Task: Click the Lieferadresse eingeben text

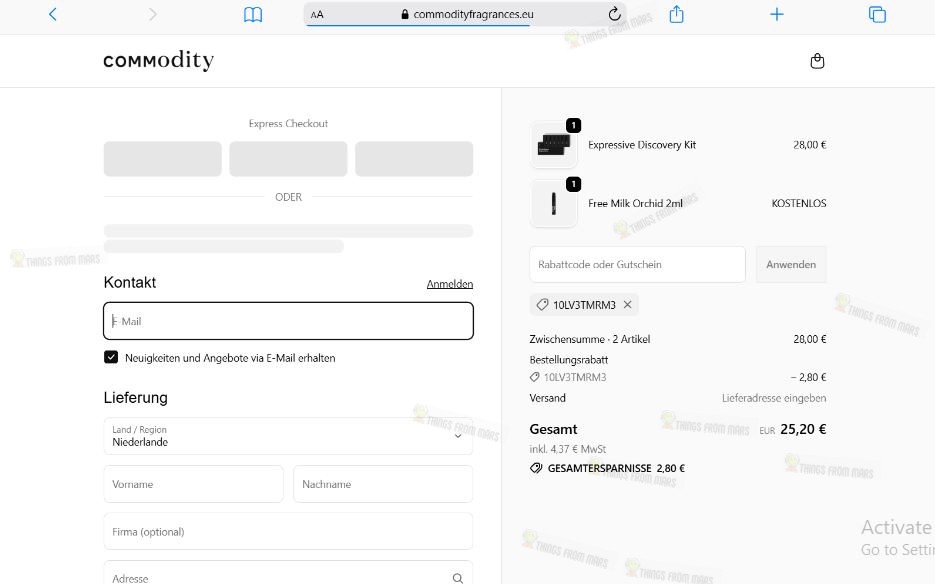Action: pyautogui.click(x=774, y=398)
